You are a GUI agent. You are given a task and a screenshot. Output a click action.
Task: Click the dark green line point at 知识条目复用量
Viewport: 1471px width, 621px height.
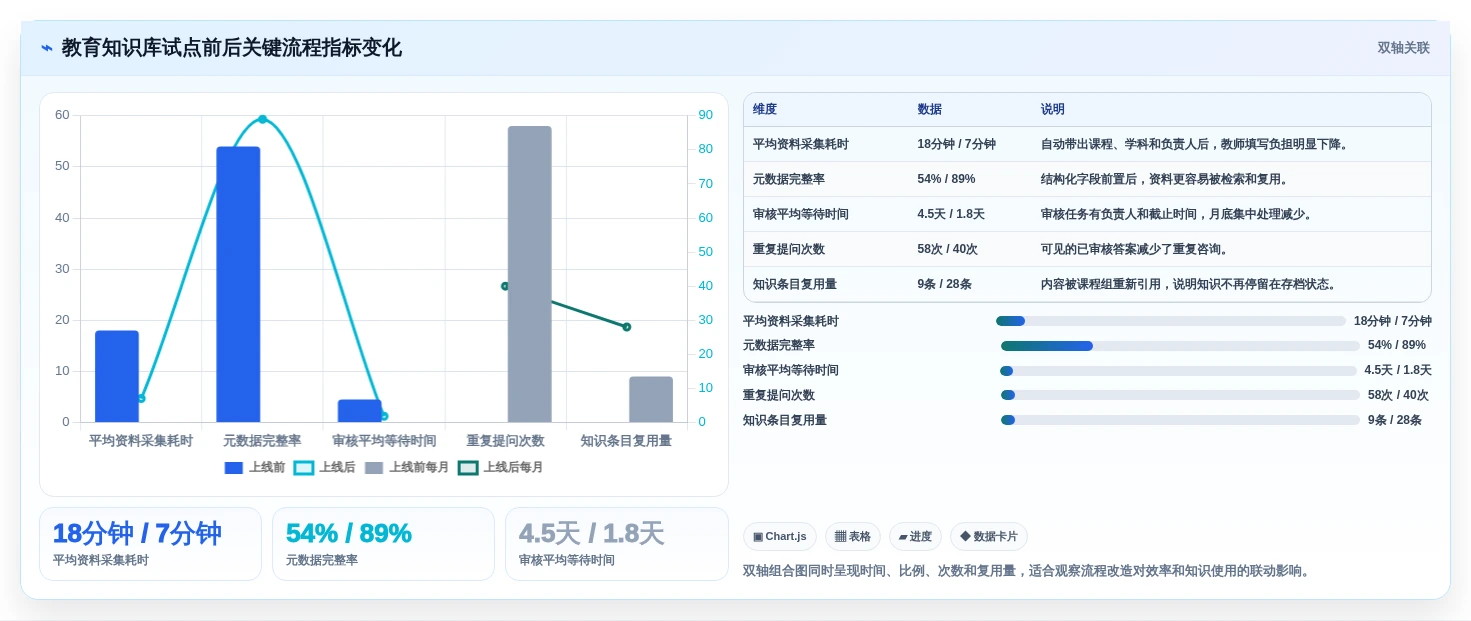[x=627, y=327]
